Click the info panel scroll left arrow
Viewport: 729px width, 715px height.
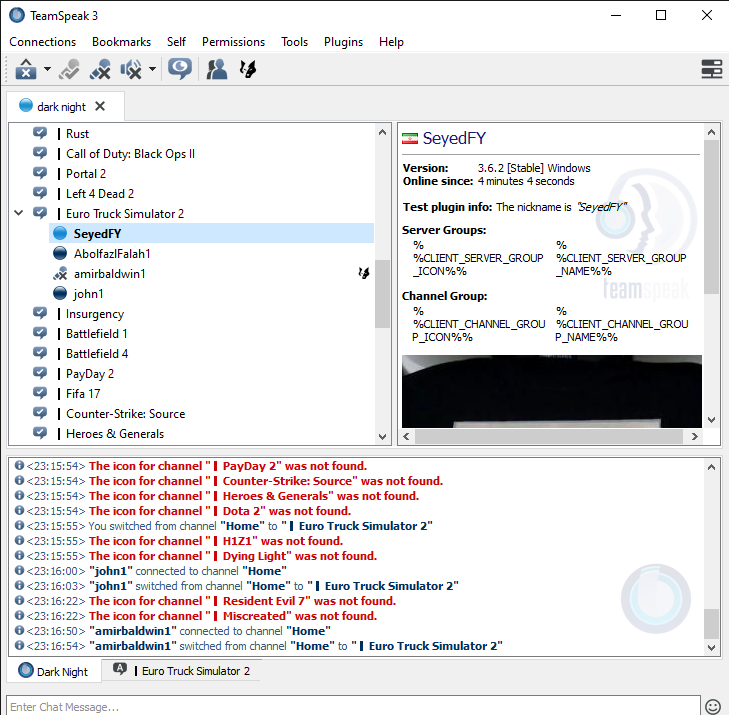[x=406, y=437]
